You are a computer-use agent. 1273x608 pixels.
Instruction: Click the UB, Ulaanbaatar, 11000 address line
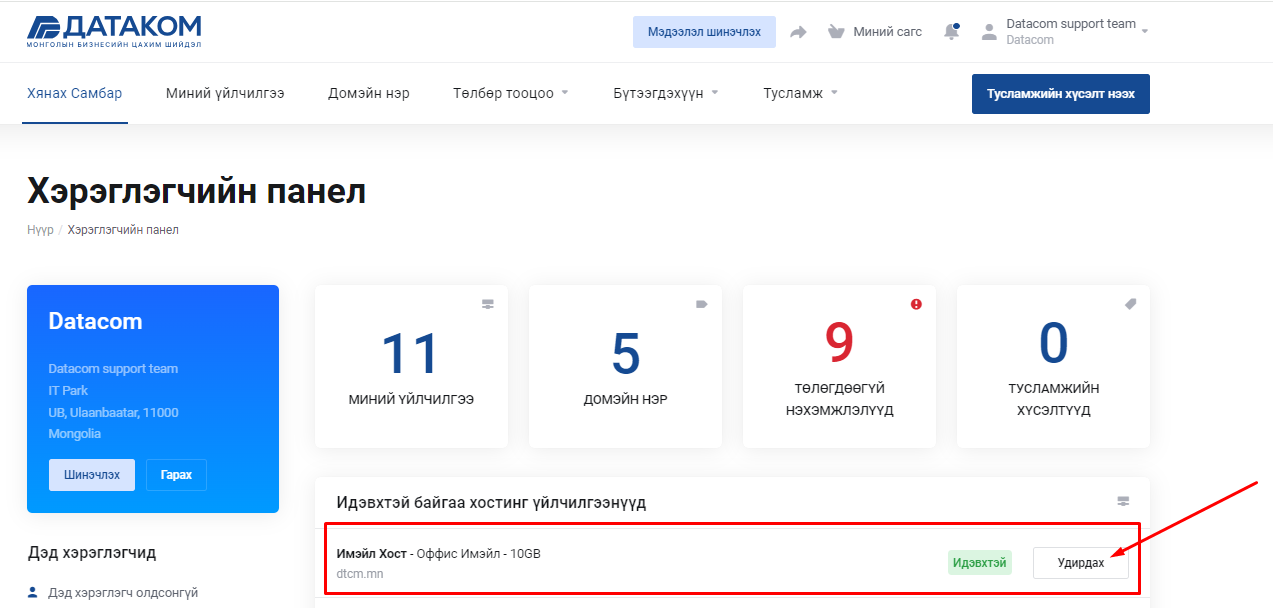click(x=114, y=412)
